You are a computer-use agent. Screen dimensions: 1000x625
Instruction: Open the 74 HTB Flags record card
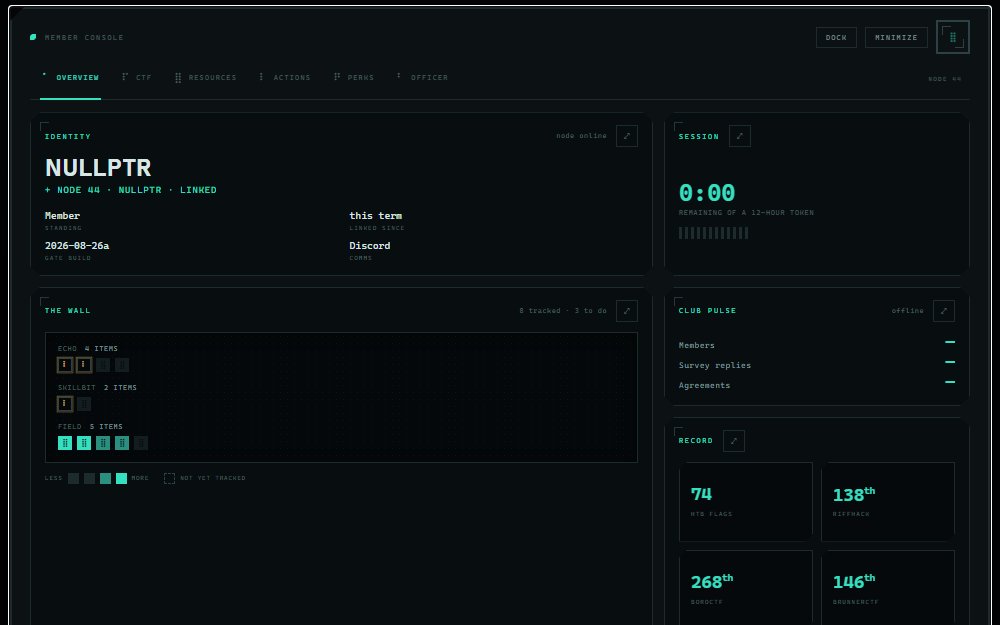746,502
